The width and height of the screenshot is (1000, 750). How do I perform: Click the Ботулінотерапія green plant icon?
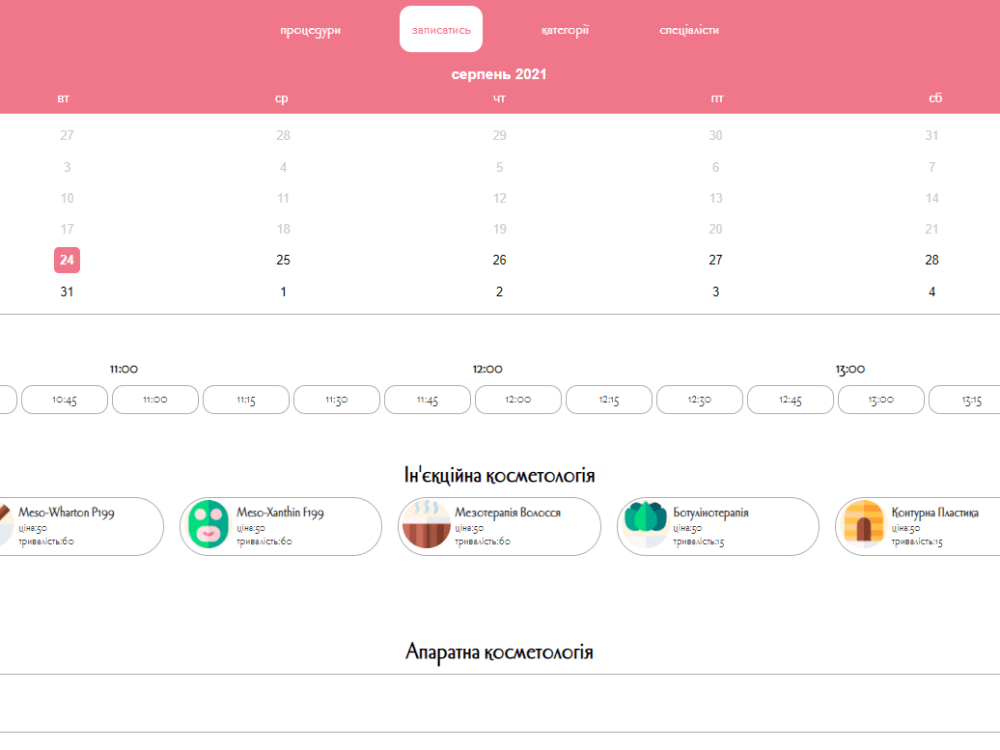click(x=645, y=524)
